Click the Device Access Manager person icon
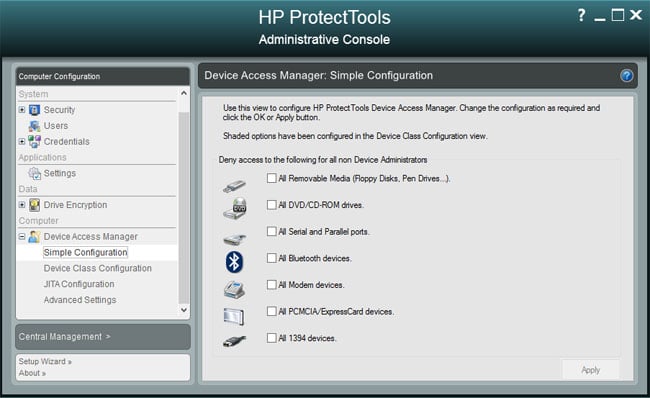This screenshot has width=650, height=398. 34,237
